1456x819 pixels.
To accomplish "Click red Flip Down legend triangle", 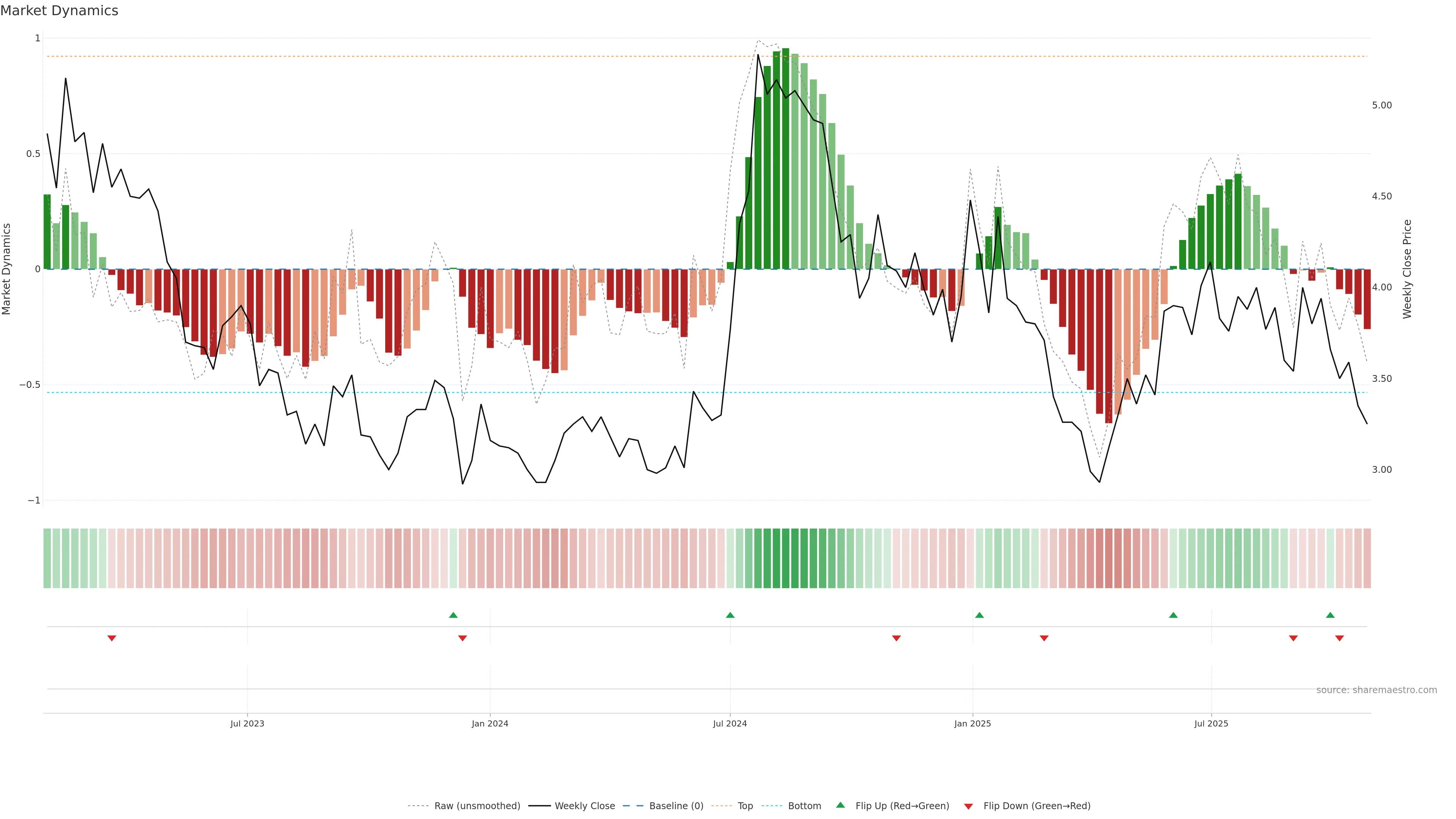I will (968, 806).
